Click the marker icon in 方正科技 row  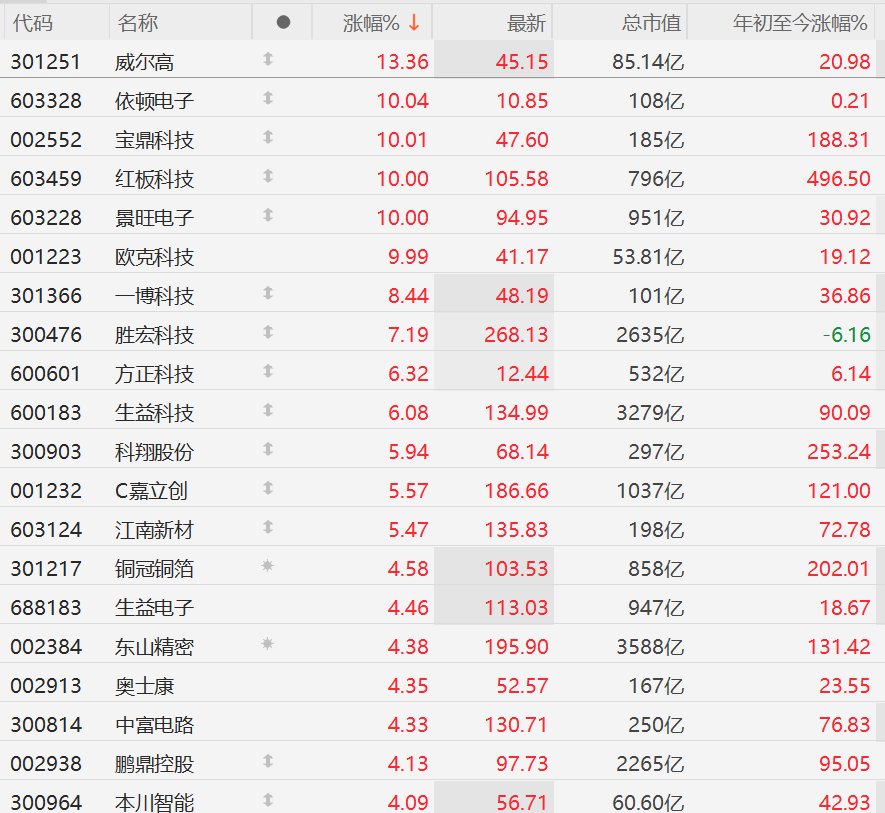tap(268, 371)
